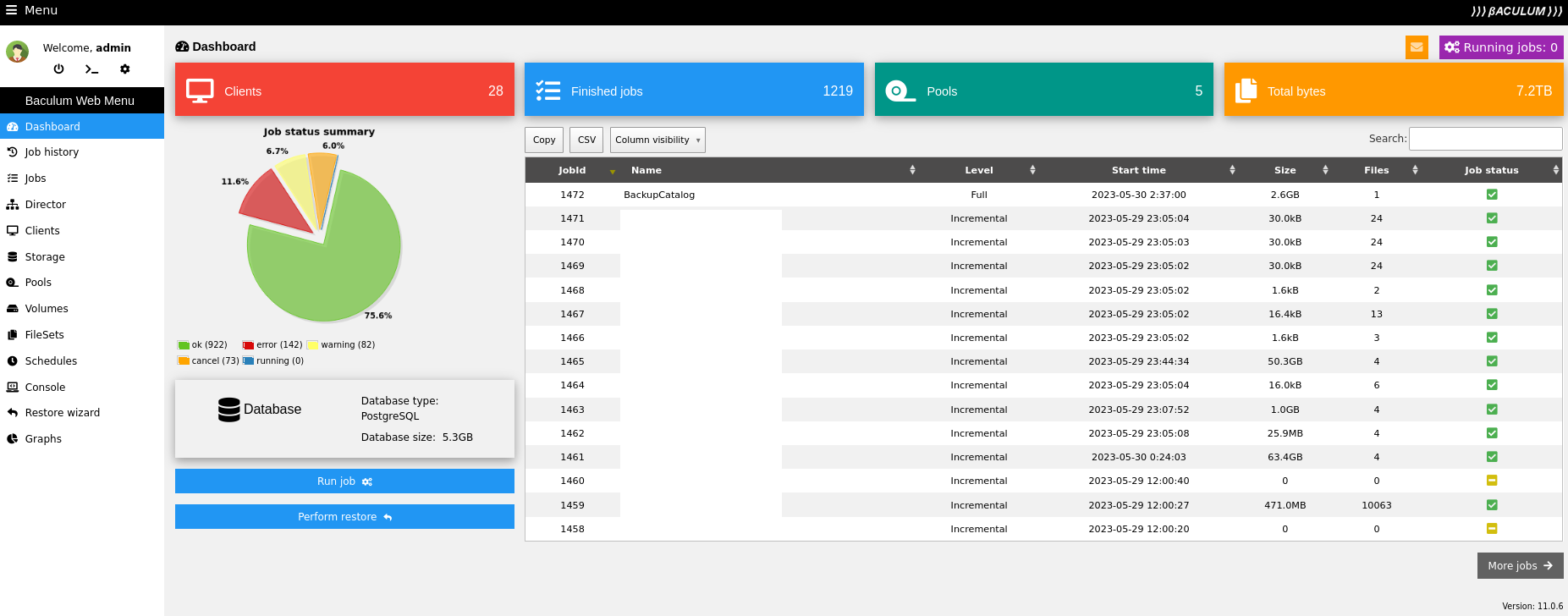
Task: Click the power logout icon
Action: click(x=58, y=69)
